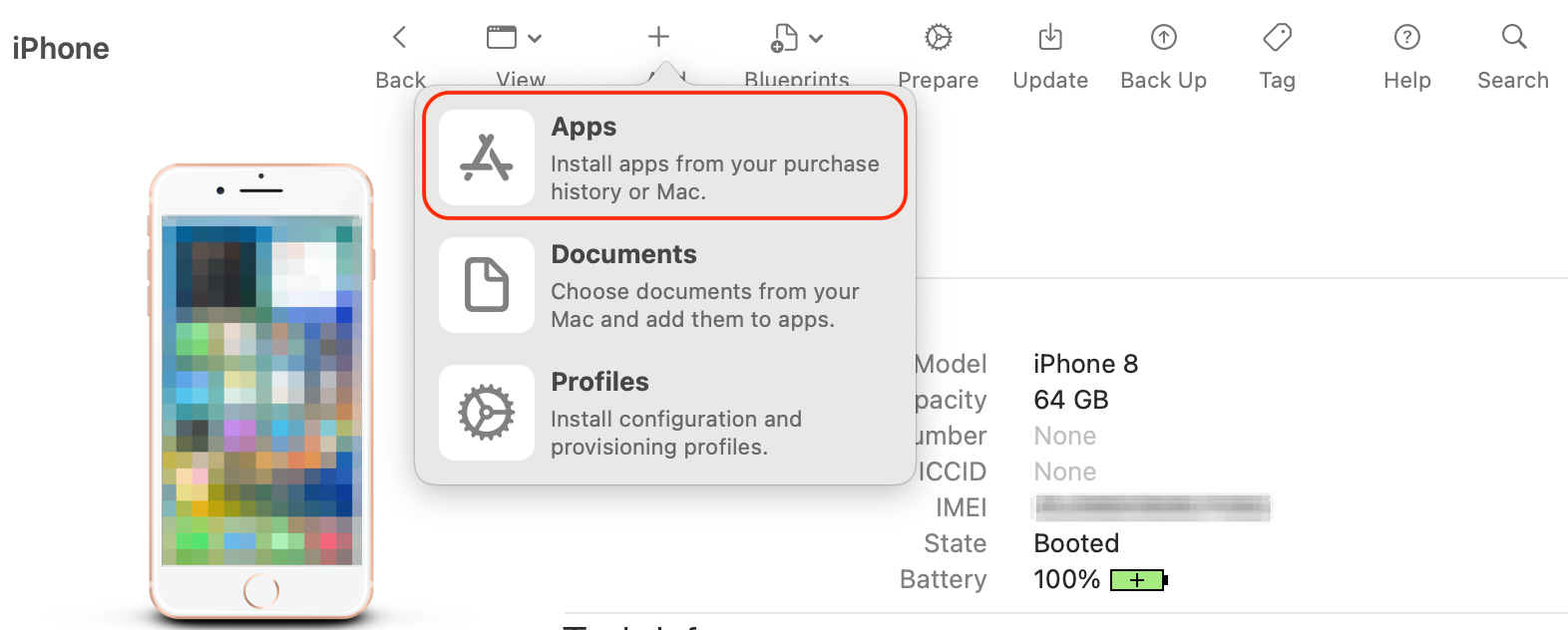
Task: Click the blurred IMEI value
Action: pos(1152,507)
